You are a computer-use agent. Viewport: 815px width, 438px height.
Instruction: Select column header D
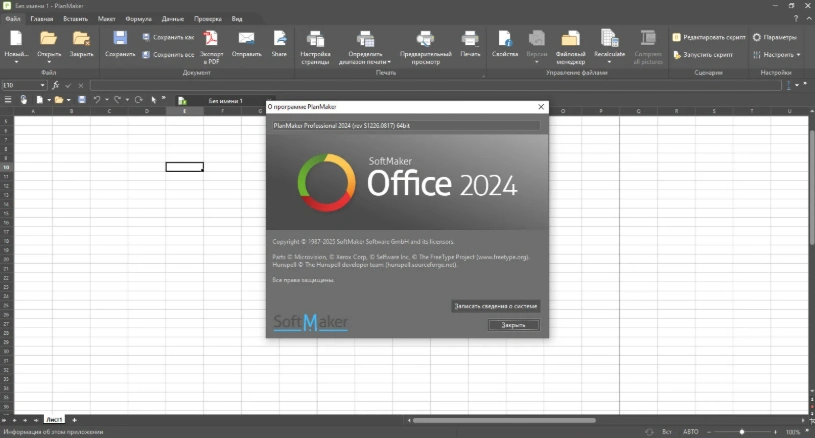point(147,111)
